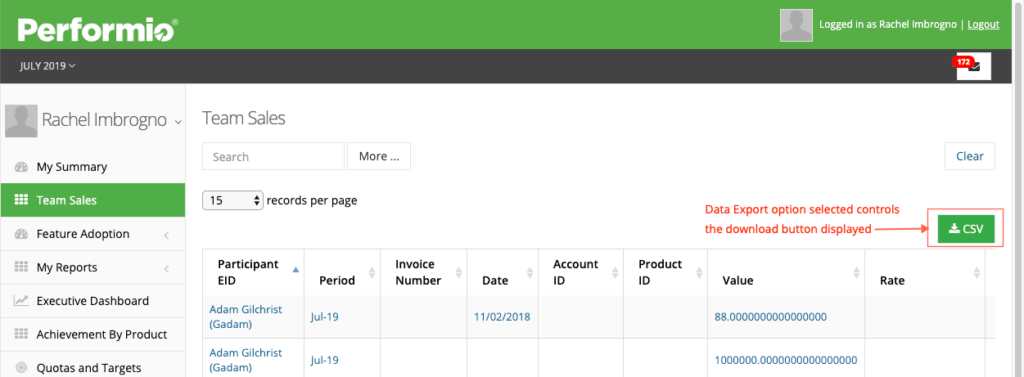Expand the Feature Adoption submenu chevron
Image resolution: width=1024 pixels, height=377 pixels.
167,235
